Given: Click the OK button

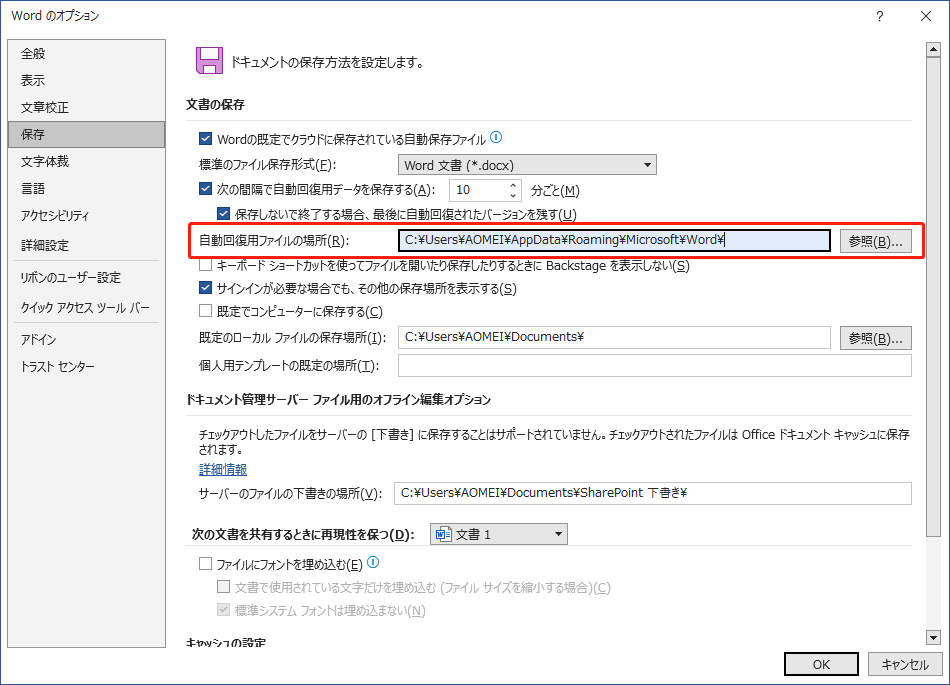Looking at the screenshot, I should tap(821, 664).
